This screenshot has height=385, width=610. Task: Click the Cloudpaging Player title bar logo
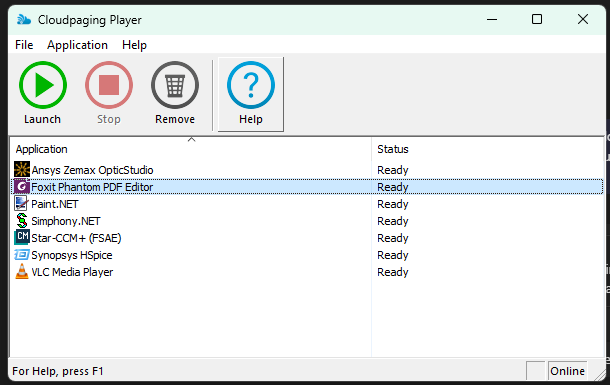(x=24, y=19)
